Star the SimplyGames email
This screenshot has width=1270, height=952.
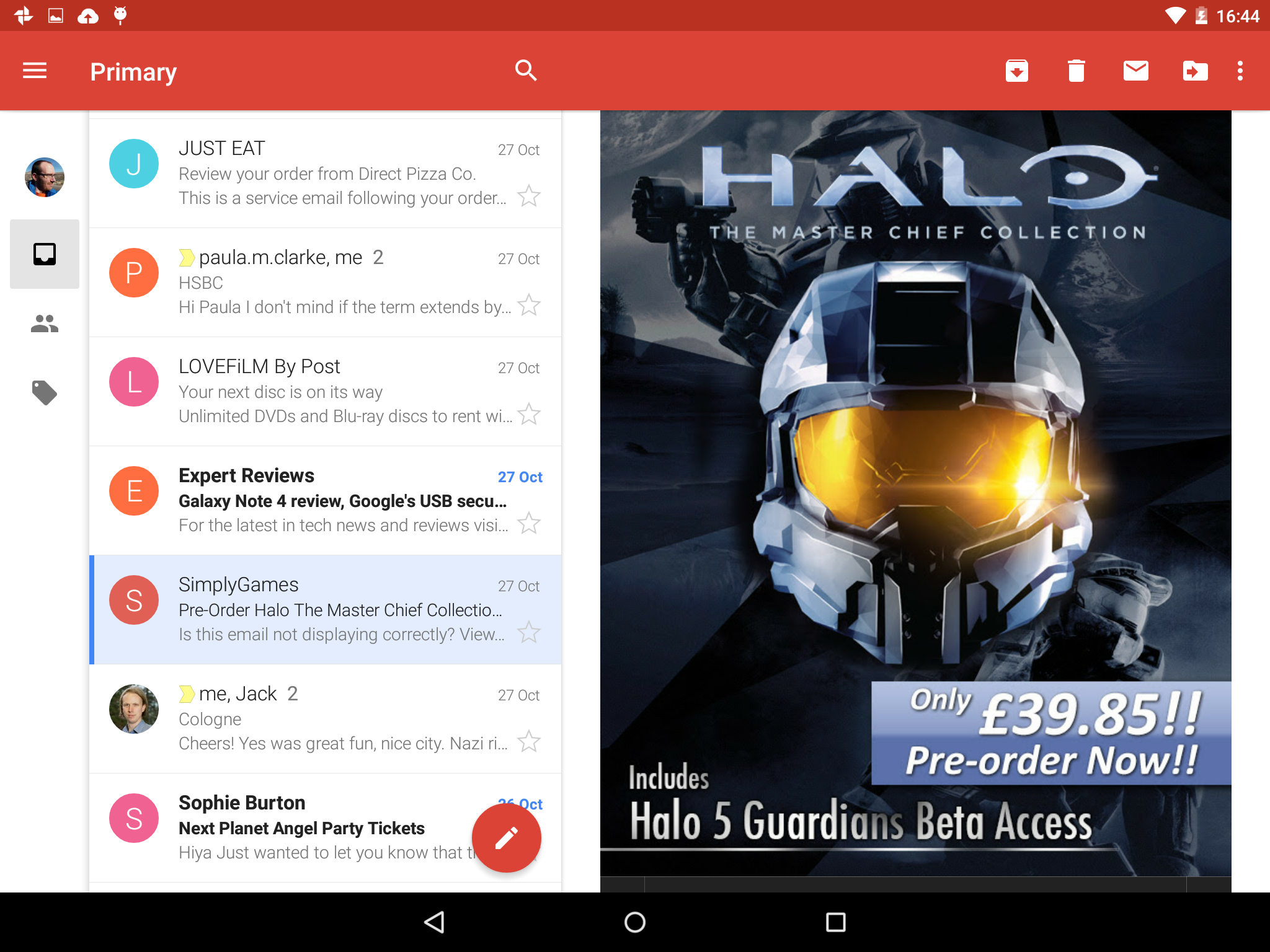pos(529,632)
